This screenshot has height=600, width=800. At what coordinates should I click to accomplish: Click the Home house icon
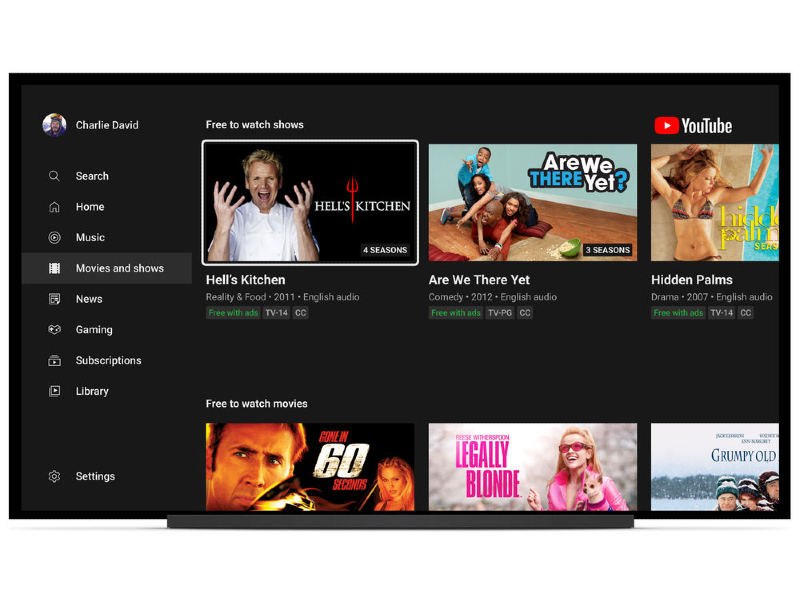(54, 207)
